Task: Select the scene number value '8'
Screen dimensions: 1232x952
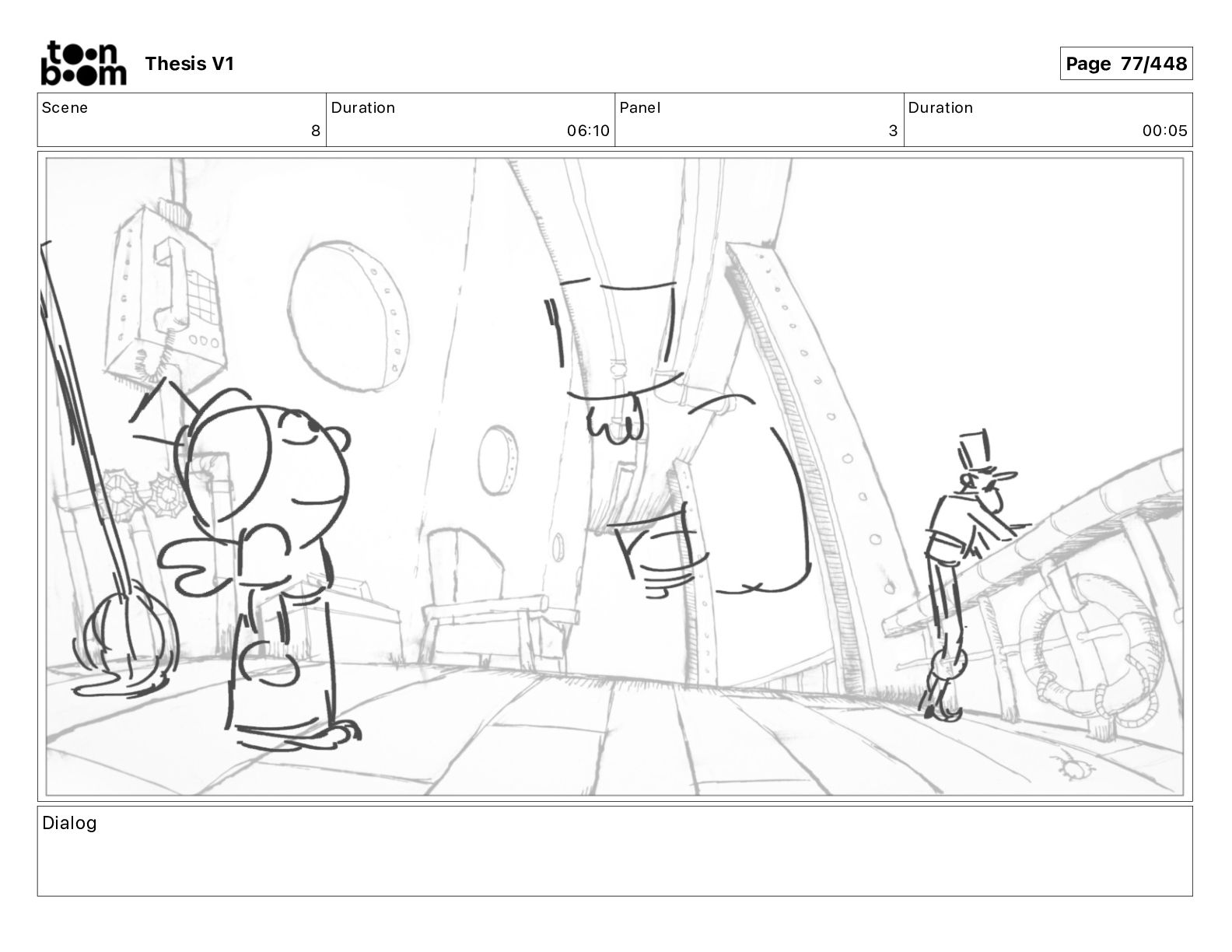Action: tap(316, 131)
